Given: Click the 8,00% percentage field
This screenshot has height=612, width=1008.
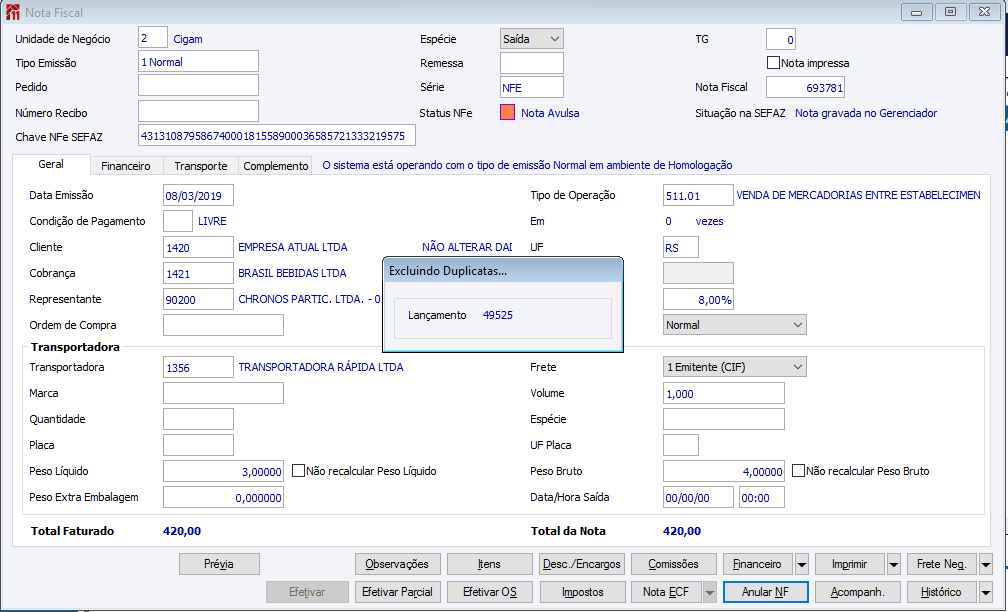Looking at the screenshot, I should pos(698,299).
